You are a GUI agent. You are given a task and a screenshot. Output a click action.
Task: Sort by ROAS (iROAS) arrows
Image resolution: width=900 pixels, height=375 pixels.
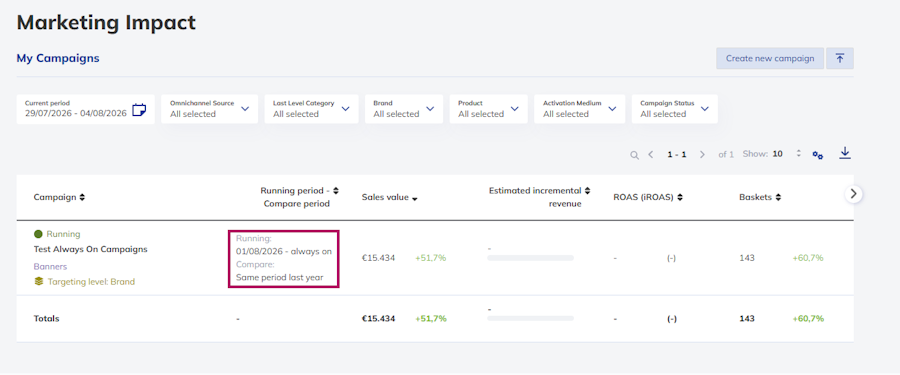click(680, 197)
